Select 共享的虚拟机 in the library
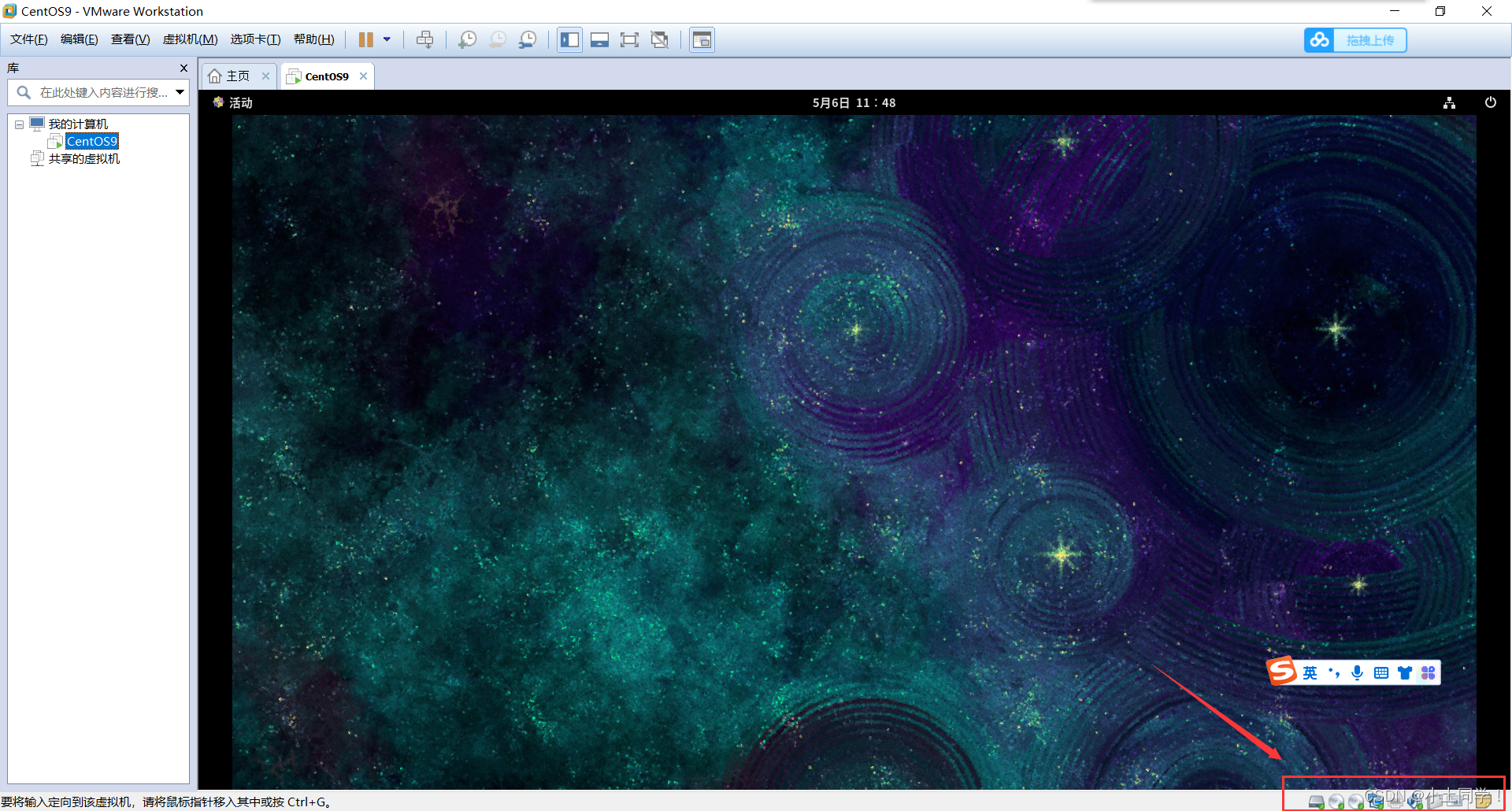This screenshot has height=811, width=1512. click(84, 158)
